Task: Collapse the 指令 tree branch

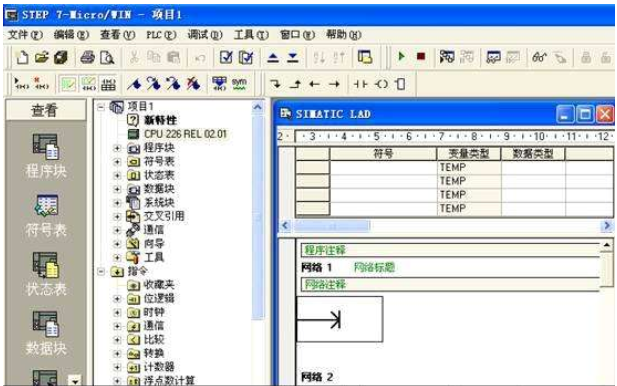Action: click(x=101, y=271)
